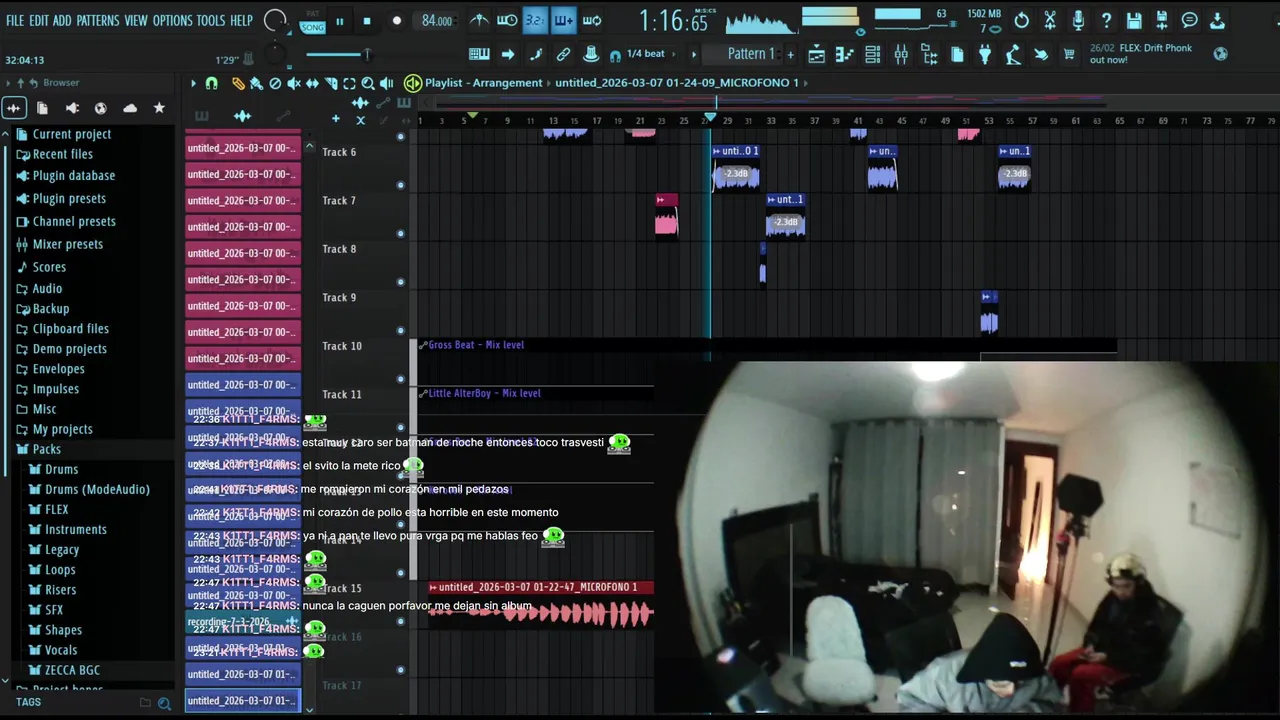Screen dimensions: 1280x720
Task: Add a new pattern with plus button
Action: pyautogui.click(x=790, y=54)
